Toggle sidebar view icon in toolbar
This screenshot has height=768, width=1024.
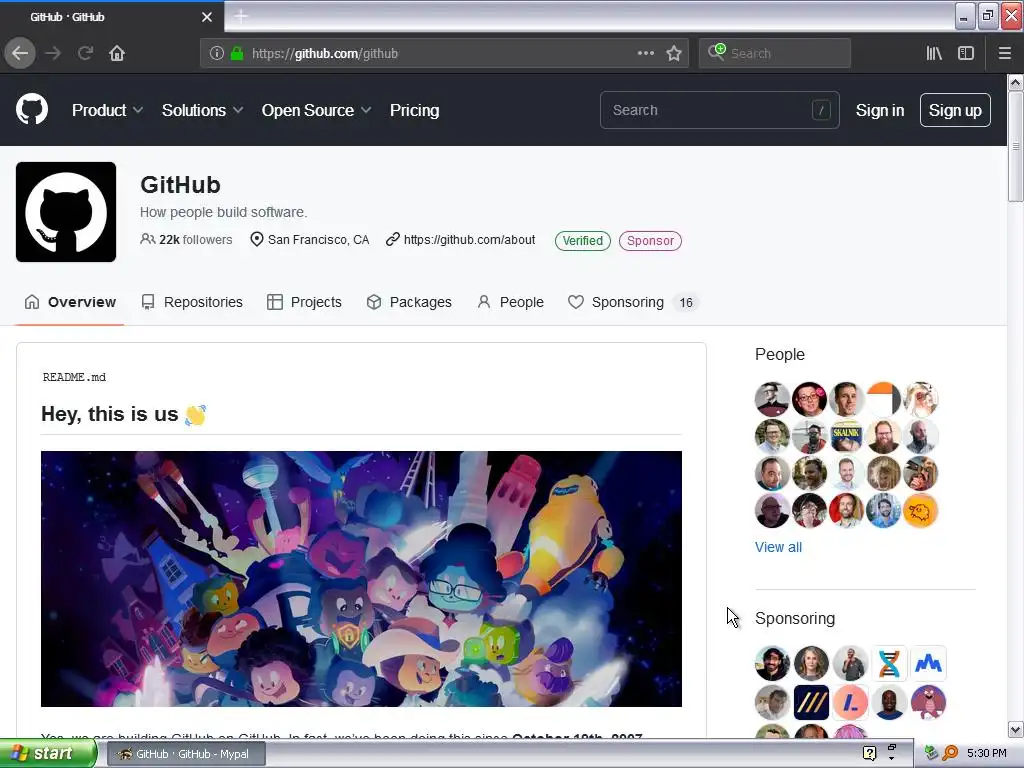click(966, 53)
